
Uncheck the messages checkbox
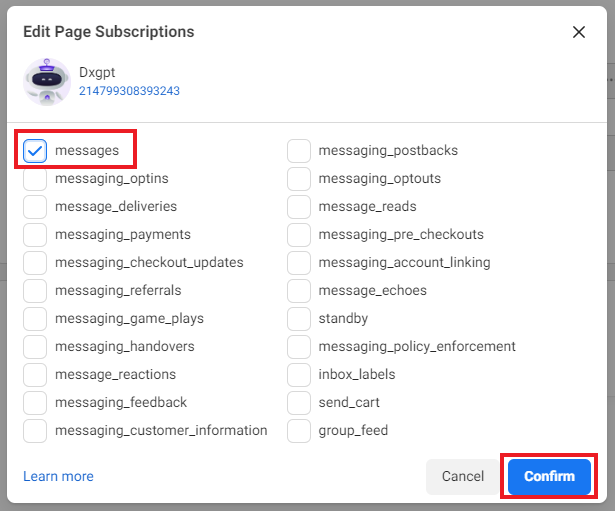click(x=35, y=151)
